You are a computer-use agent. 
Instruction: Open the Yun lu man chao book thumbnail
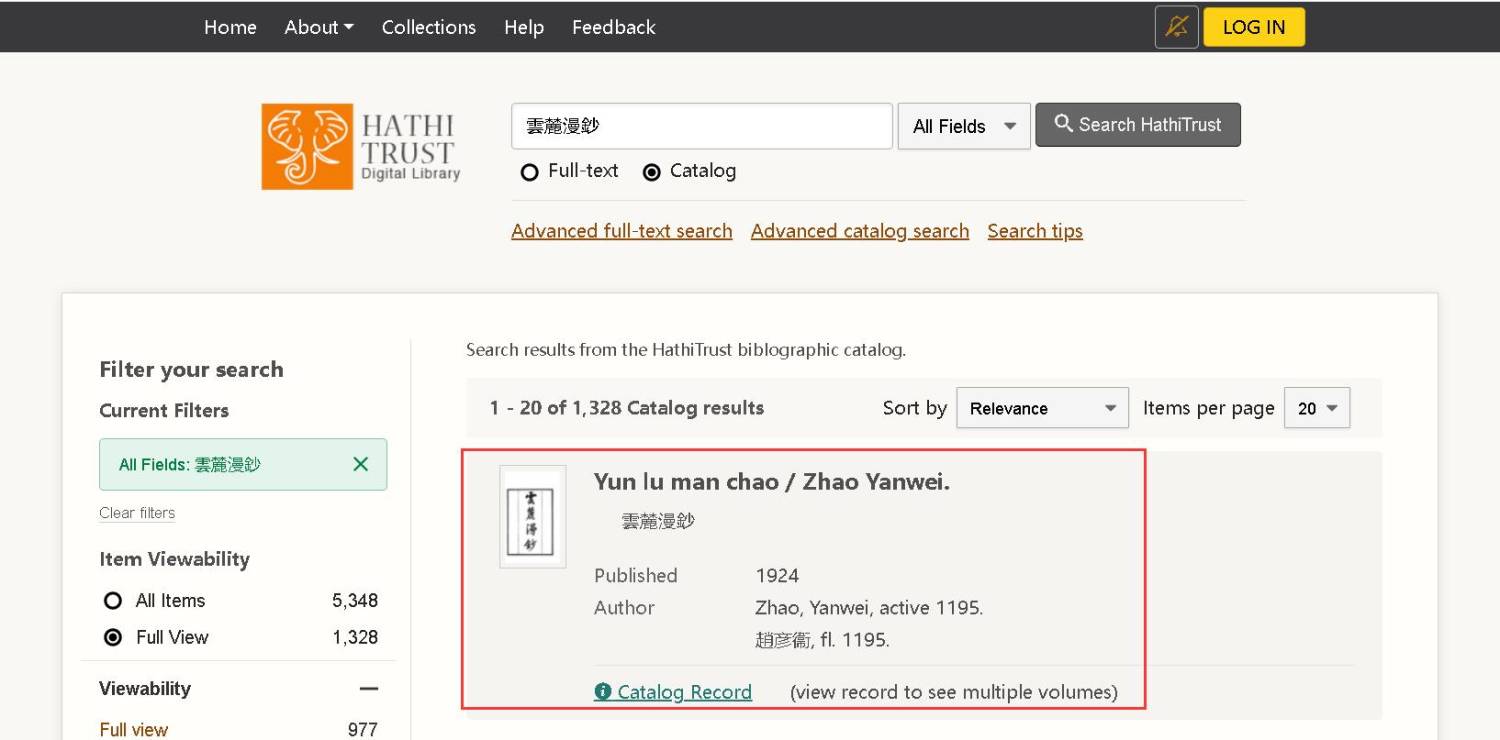point(532,516)
